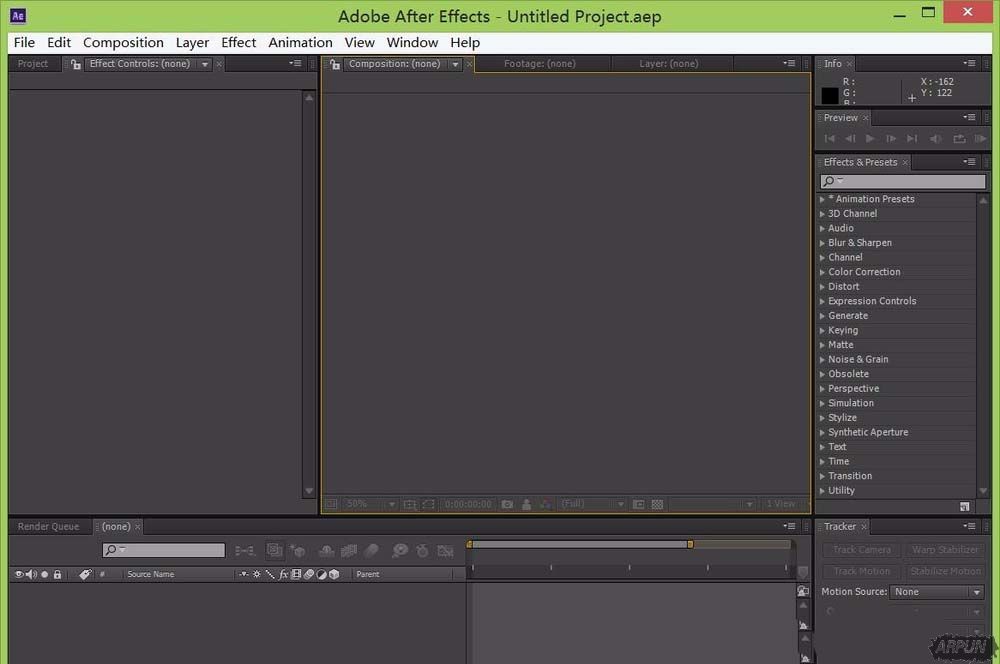This screenshot has height=664, width=1000.
Task: Click the snapshot camera icon in Composition viewer
Action: click(x=507, y=505)
